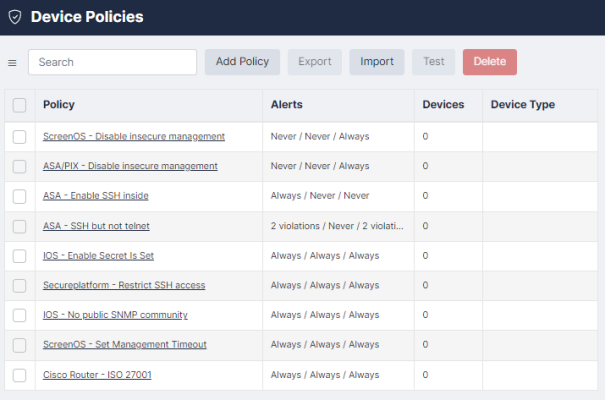Screen dimensions: 605x400
Task: Tick the checkbox for Cisco Router - ISO 27001
Action: pos(20,375)
